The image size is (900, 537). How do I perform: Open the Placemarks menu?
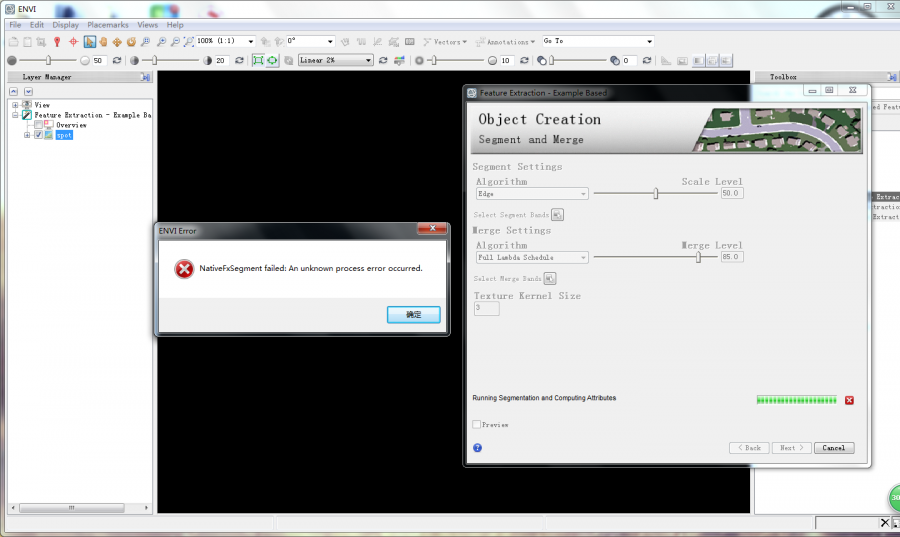click(x=108, y=25)
